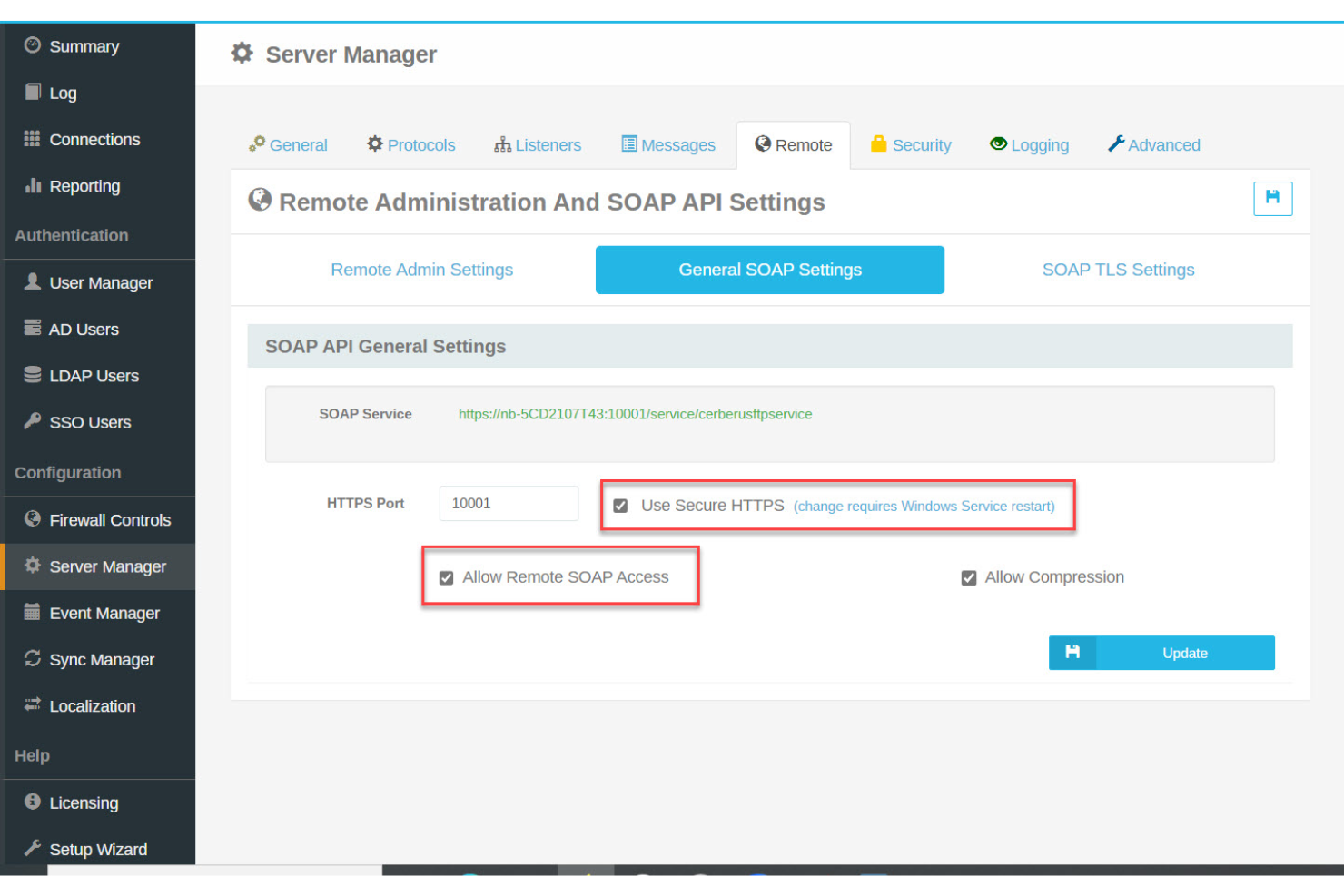Click the Update button
This screenshot has width=1344, height=896.
pyautogui.click(x=1184, y=653)
